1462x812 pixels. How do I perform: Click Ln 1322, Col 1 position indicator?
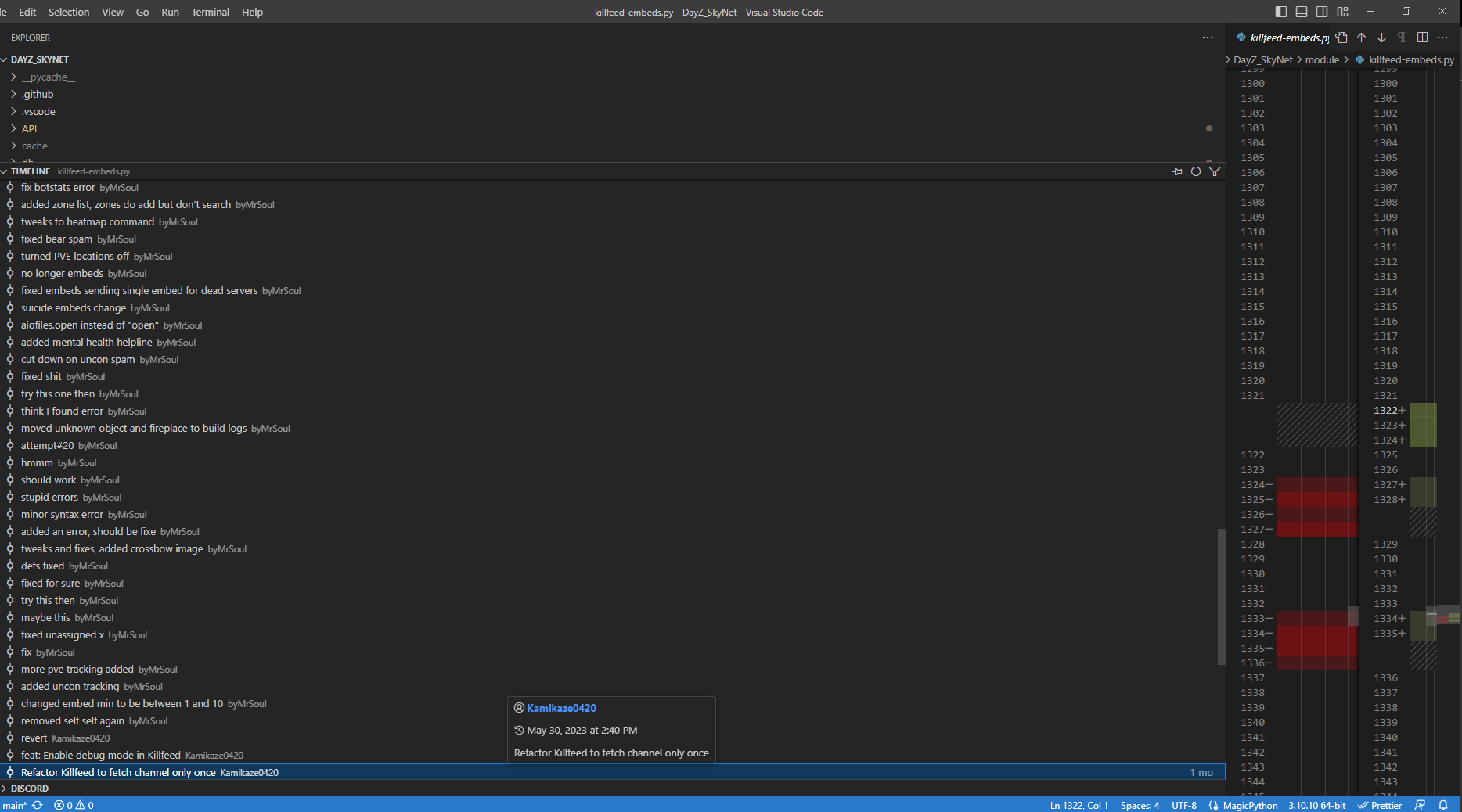click(1078, 805)
